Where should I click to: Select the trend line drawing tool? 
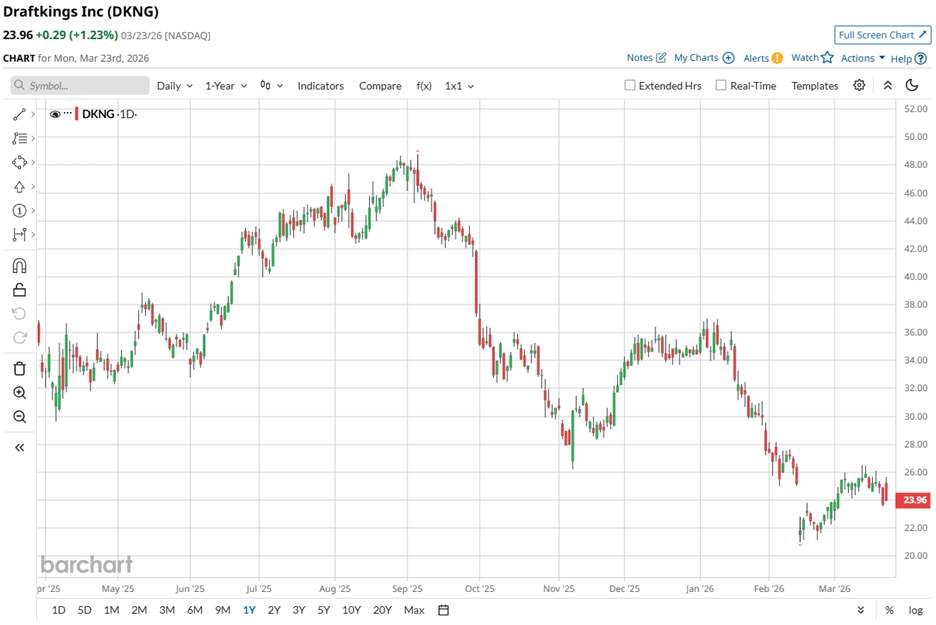click(x=19, y=115)
